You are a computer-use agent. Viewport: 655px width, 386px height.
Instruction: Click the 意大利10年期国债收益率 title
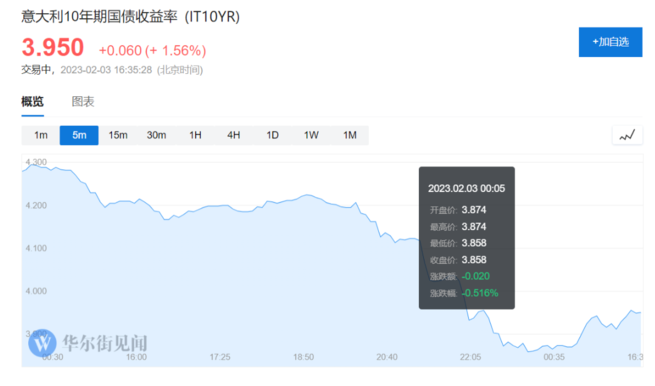click(x=99, y=17)
